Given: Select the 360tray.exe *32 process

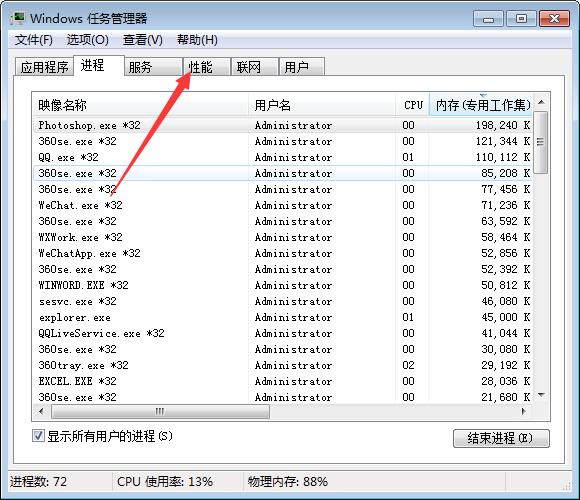Looking at the screenshot, I should pos(283,365).
